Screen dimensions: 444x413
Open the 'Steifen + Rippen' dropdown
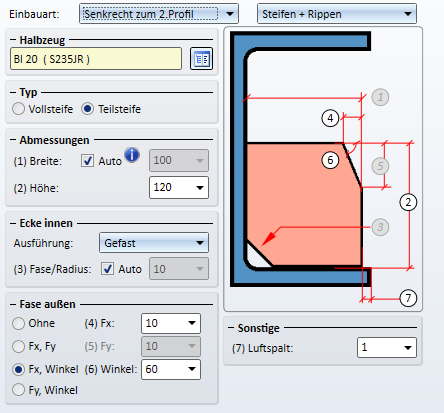[337, 14]
